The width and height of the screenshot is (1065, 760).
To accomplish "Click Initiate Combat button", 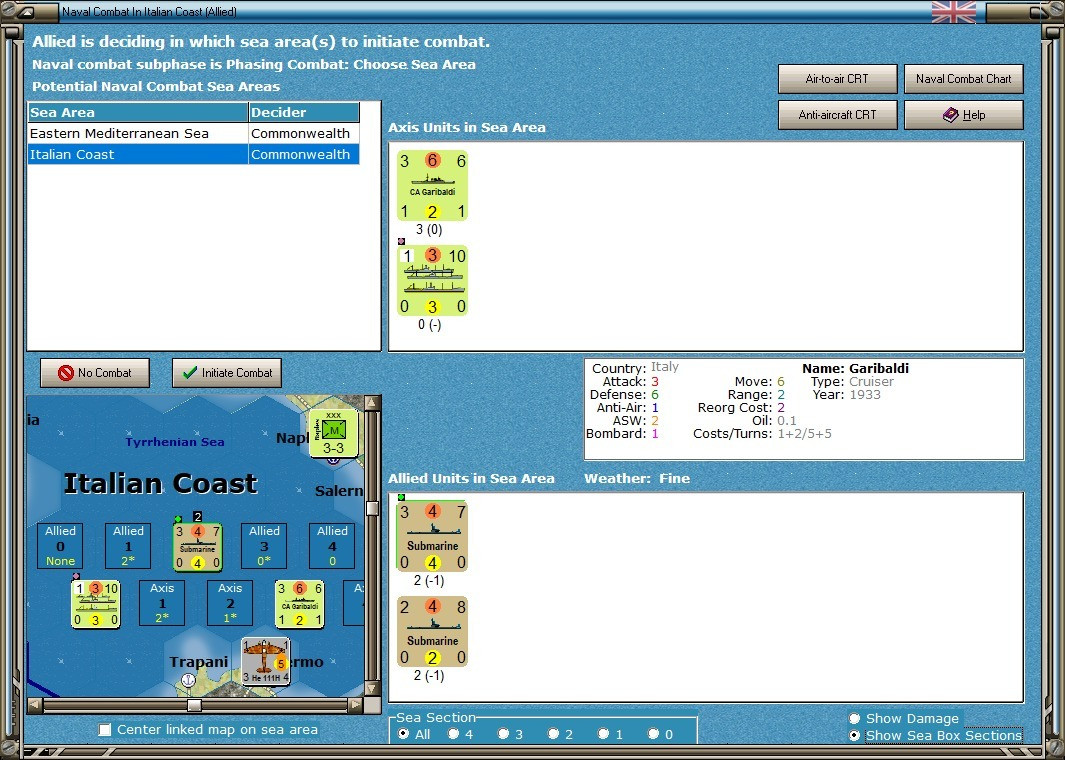I will click(x=227, y=373).
